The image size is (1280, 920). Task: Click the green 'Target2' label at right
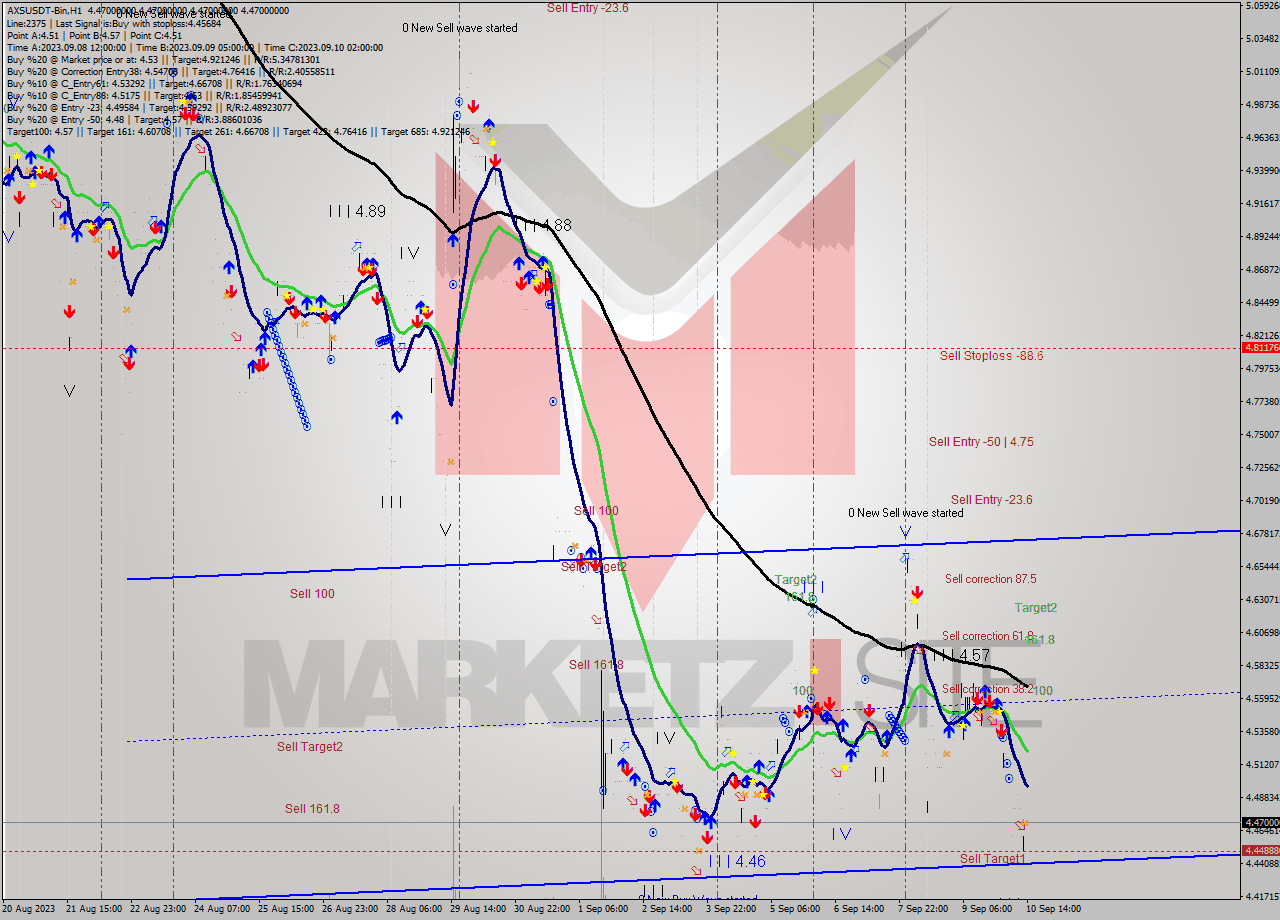tap(1036, 607)
